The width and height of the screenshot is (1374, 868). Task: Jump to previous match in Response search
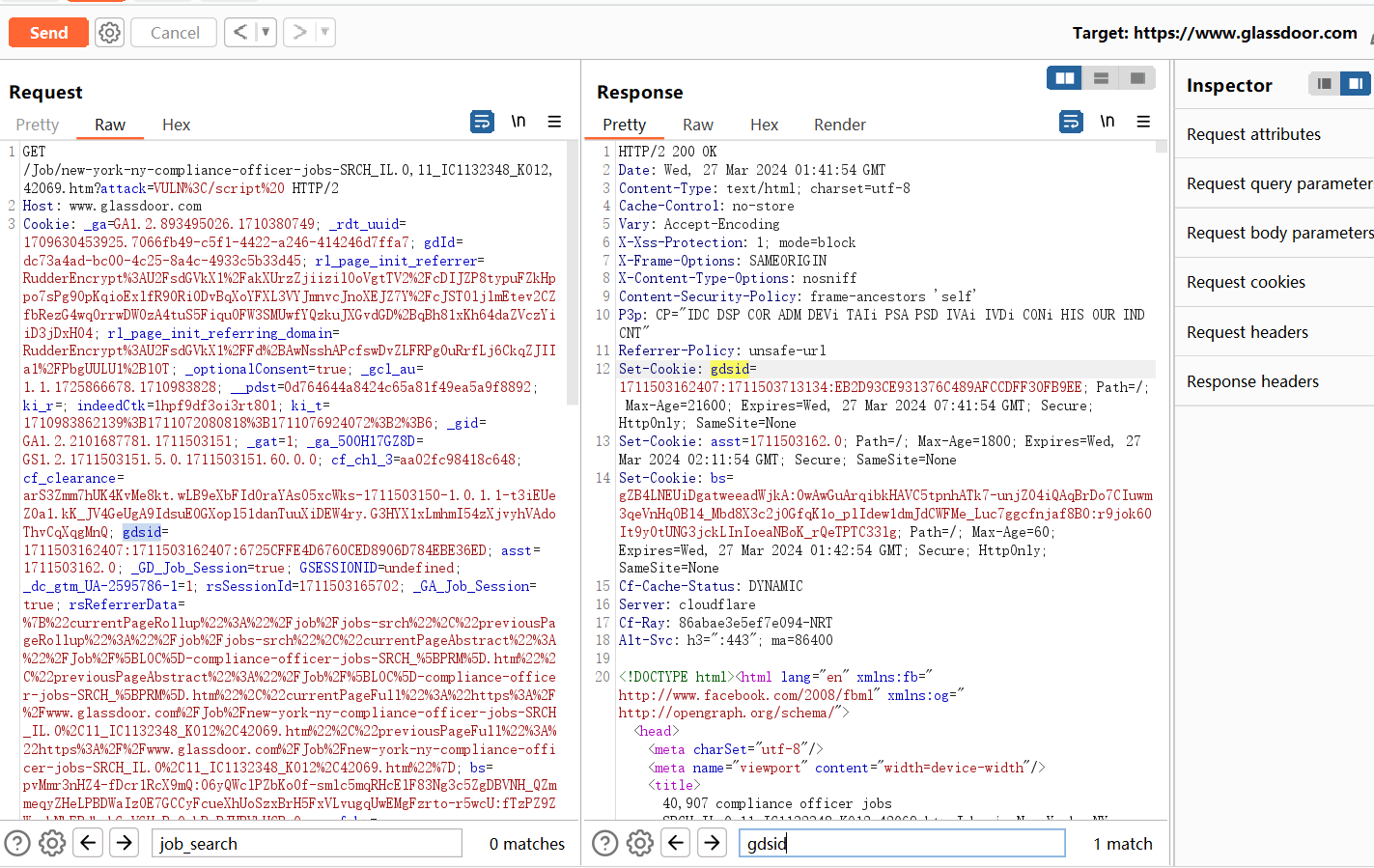pyautogui.click(x=676, y=843)
